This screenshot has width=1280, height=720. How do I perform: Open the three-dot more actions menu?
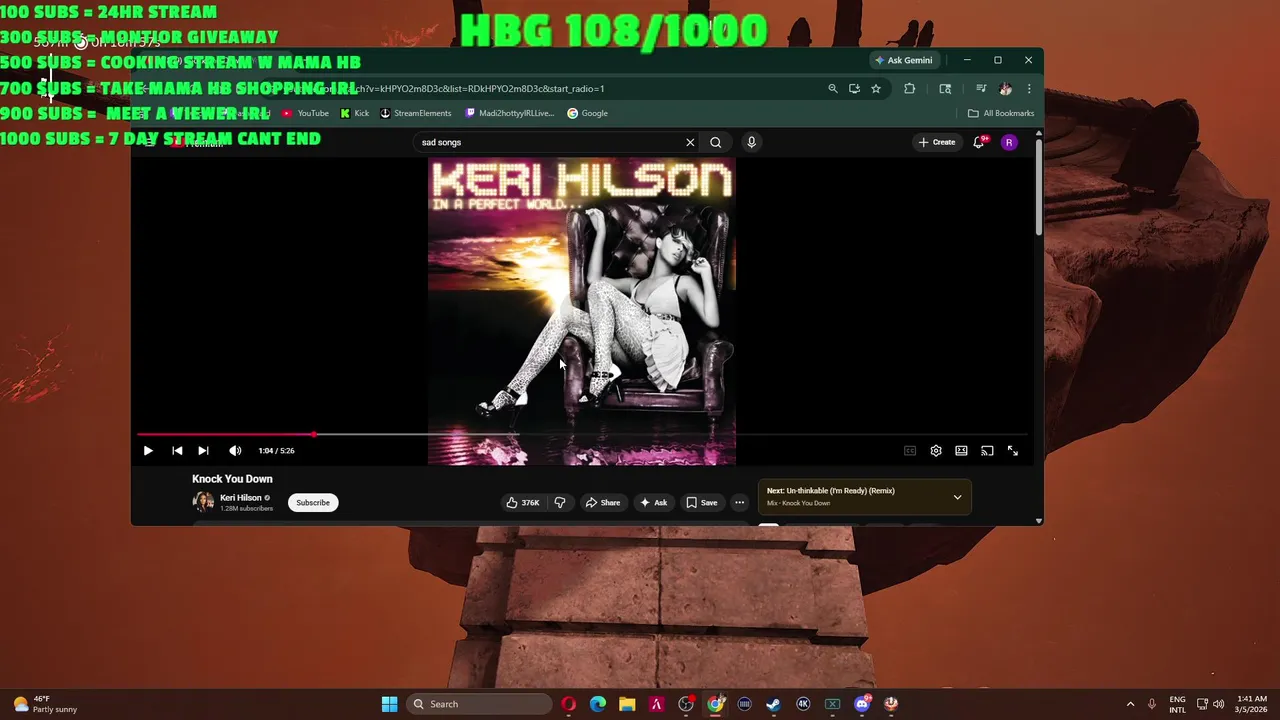(740, 503)
